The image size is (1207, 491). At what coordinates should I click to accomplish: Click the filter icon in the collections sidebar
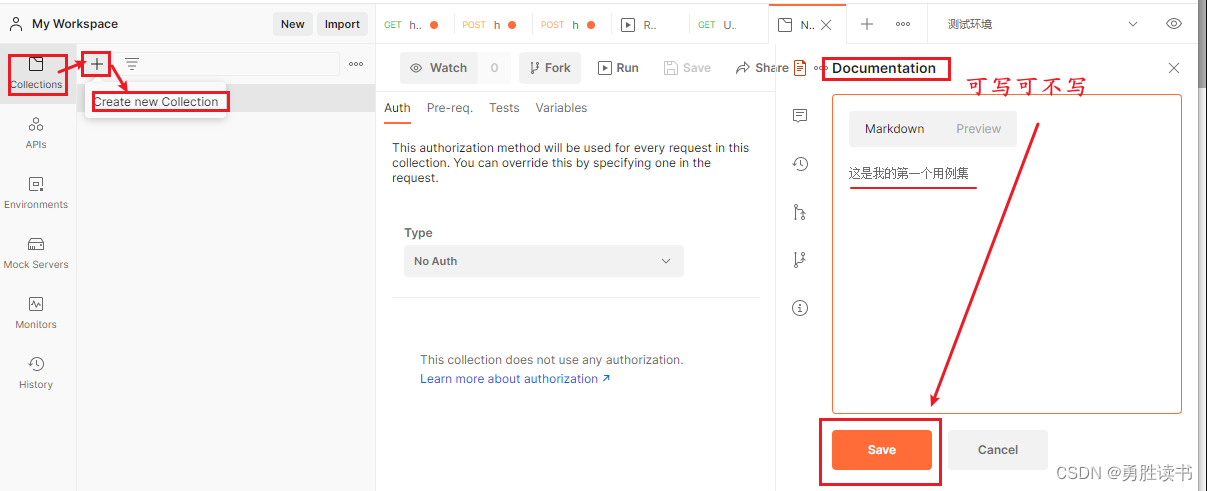click(x=132, y=64)
